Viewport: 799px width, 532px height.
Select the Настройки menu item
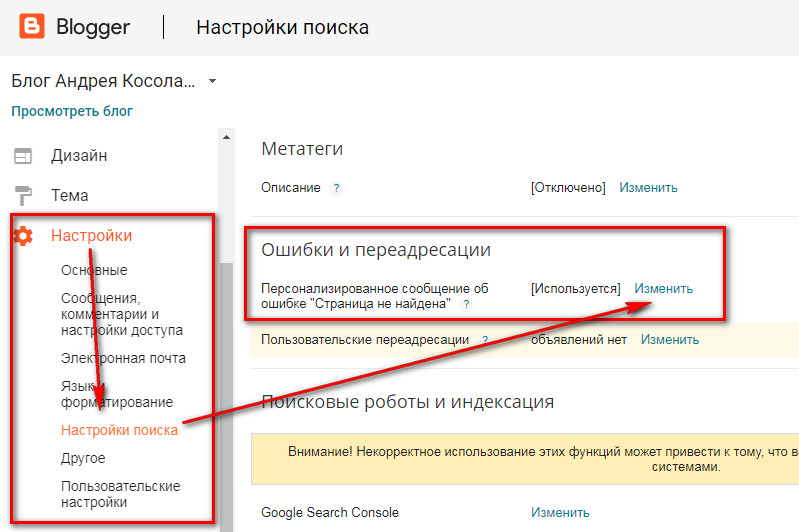[91, 235]
